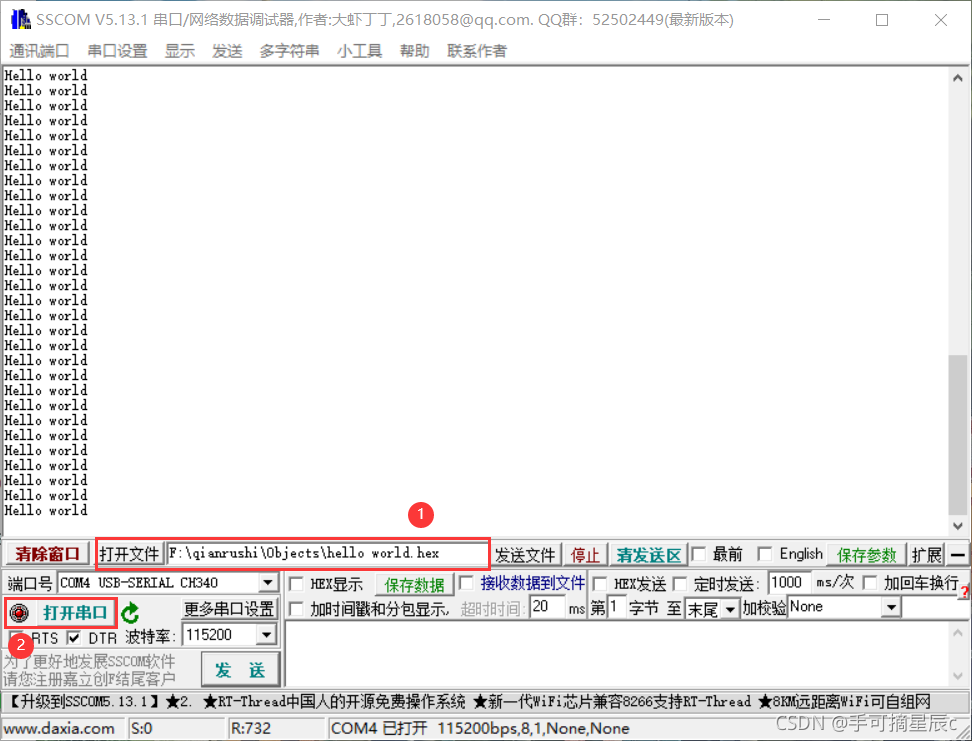The height and width of the screenshot is (741, 972).
Task: Click the 发送文件 button
Action: [525, 554]
